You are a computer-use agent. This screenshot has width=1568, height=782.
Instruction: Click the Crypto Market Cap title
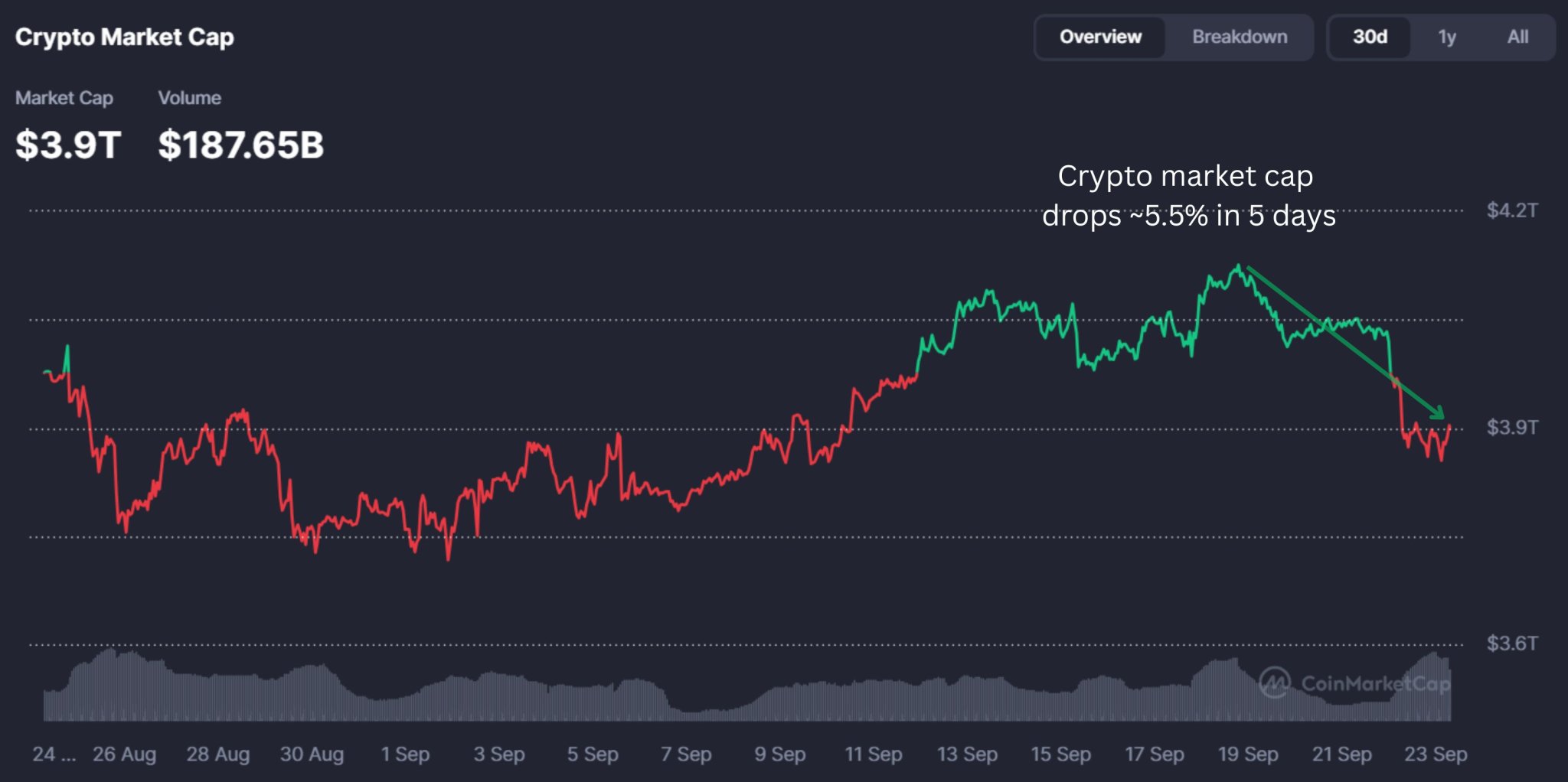click(126, 37)
